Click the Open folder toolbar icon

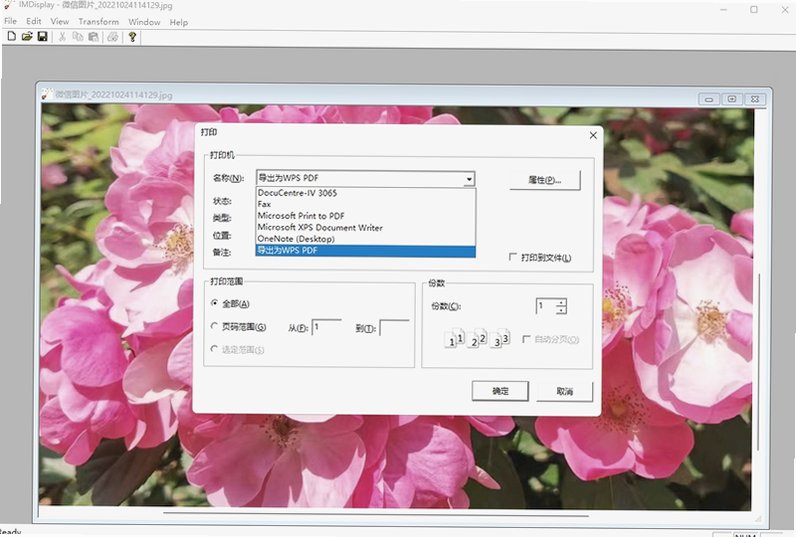point(27,36)
